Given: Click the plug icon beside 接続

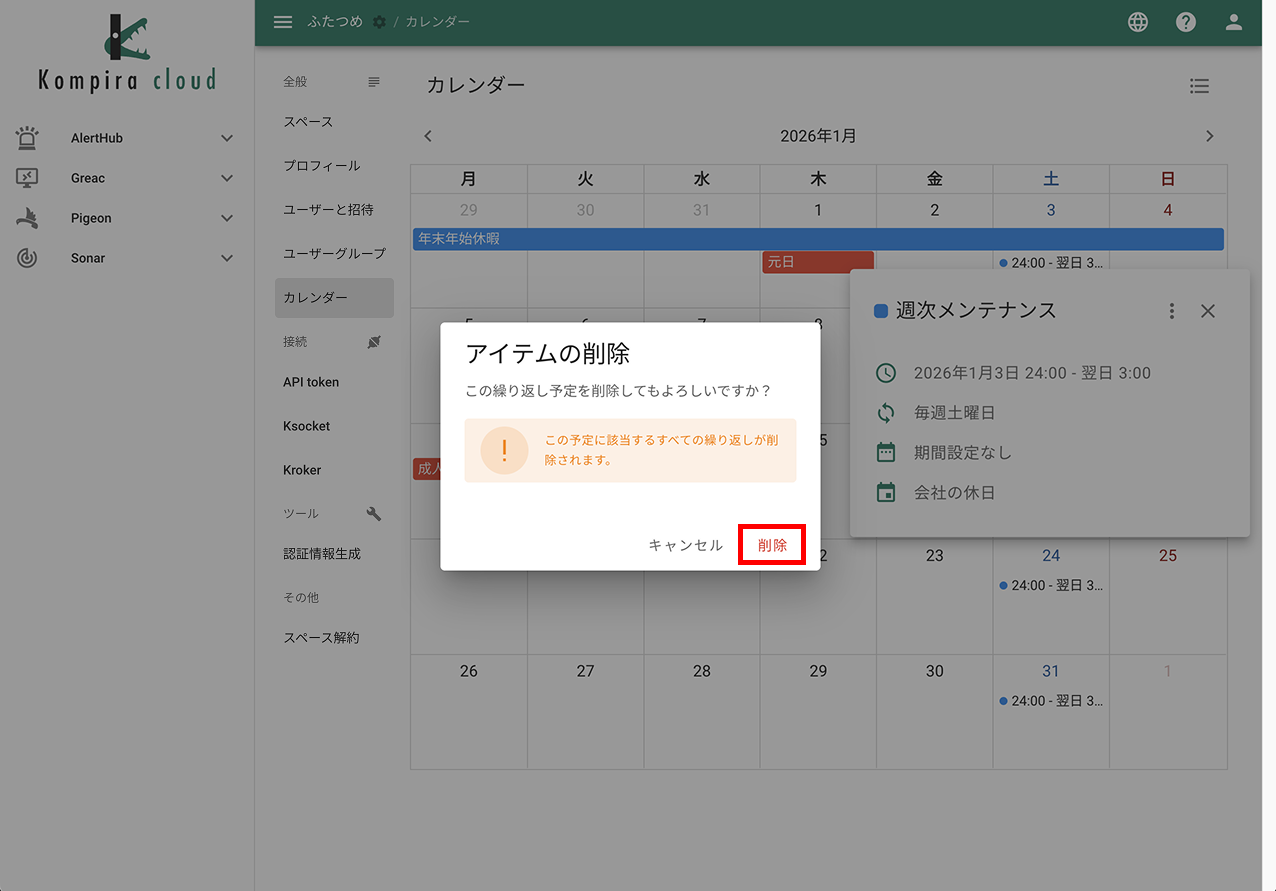Looking at the screenshot, I should click(x=373, y=341).
